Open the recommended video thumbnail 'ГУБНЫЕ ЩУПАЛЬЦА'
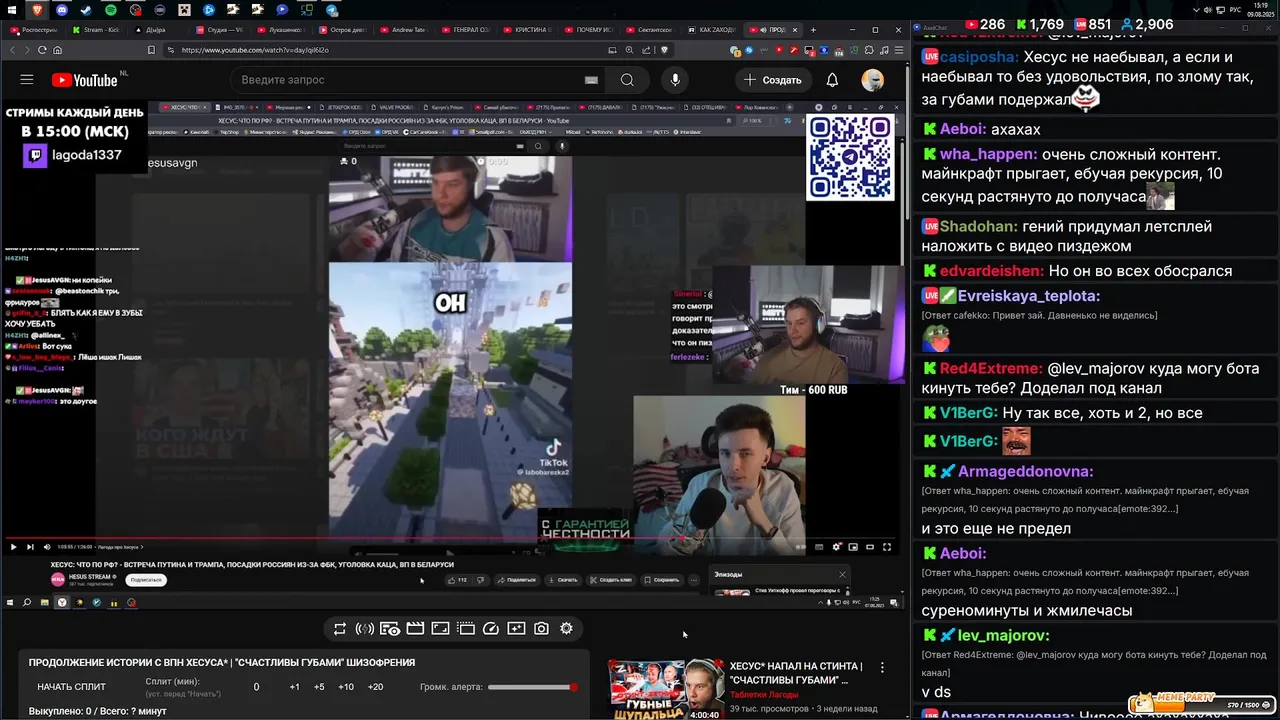This screenshot has width=1280, height=720. click(x=666, y=689)
